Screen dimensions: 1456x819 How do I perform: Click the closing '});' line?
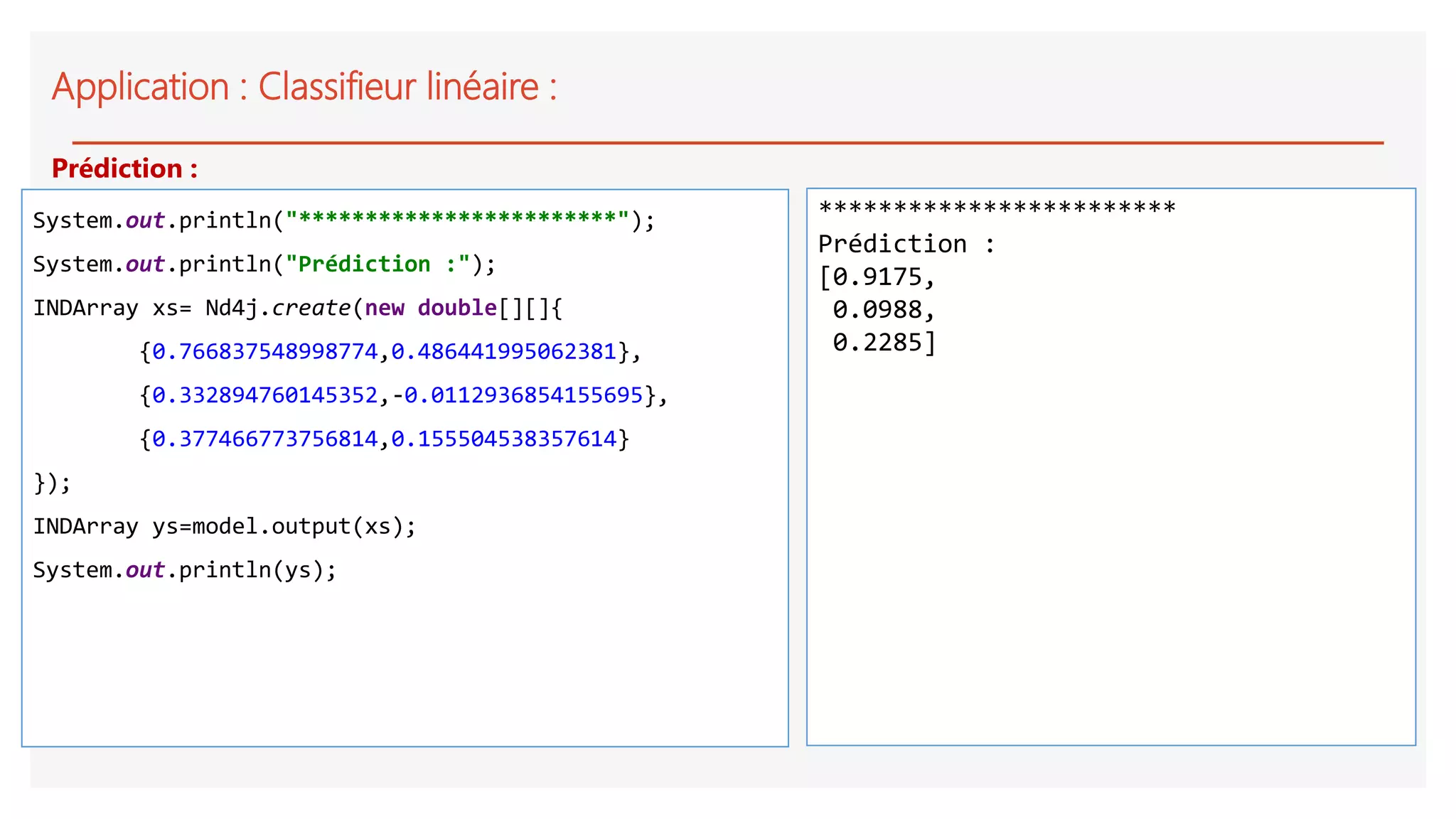(x=52, y=483)
